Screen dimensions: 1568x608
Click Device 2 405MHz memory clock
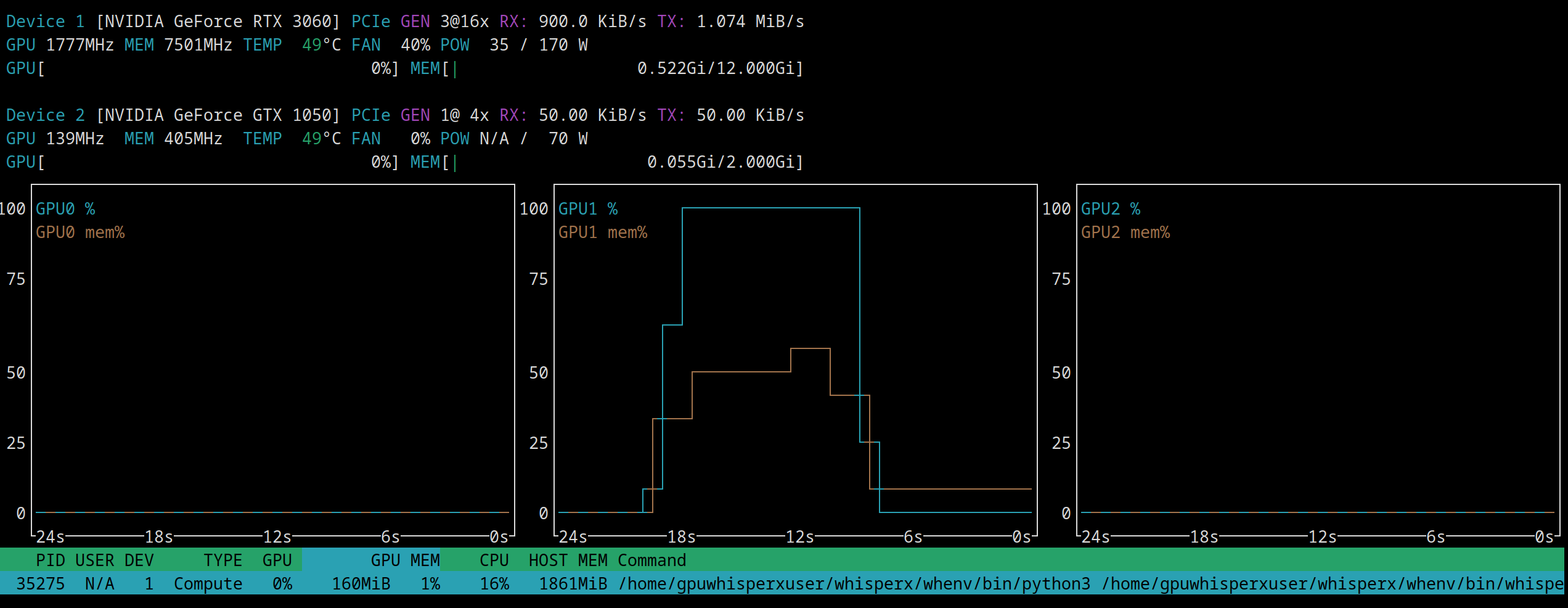click(193, 139)
